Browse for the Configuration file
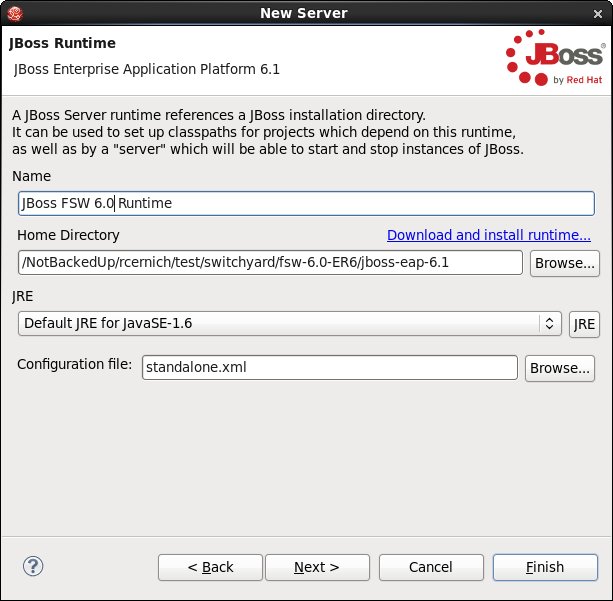This screenshot has height=601, width=613. (x=560, y=368)
